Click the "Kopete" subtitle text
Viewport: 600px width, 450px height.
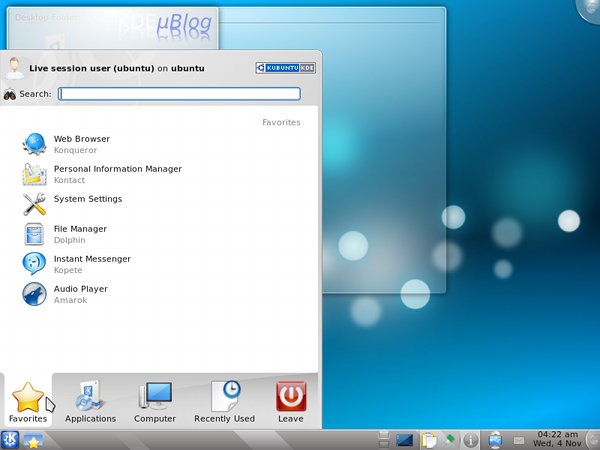click(68, 270)
